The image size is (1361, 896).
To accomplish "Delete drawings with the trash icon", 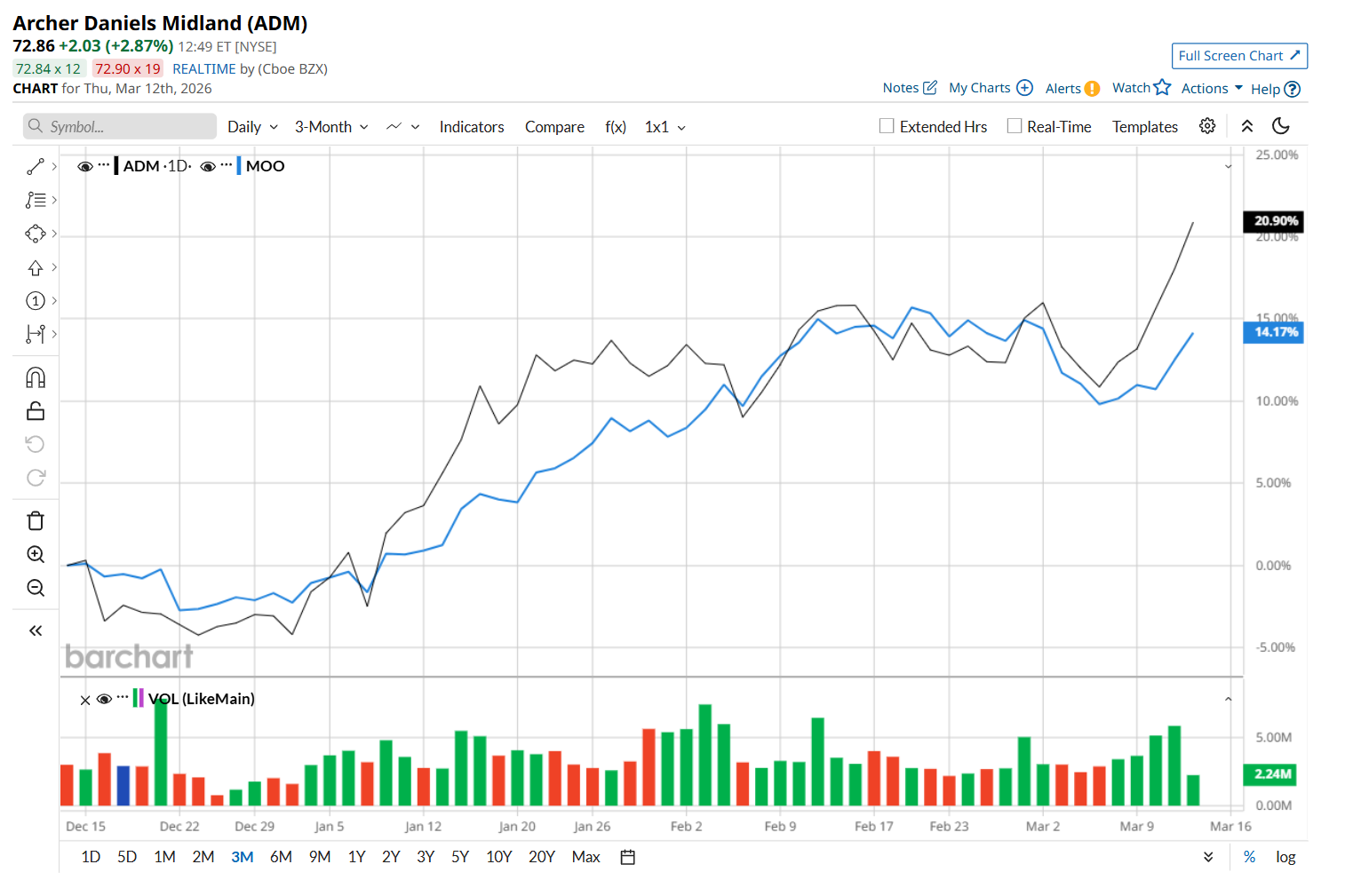I will pyautogui.click(x=36, y=520).
